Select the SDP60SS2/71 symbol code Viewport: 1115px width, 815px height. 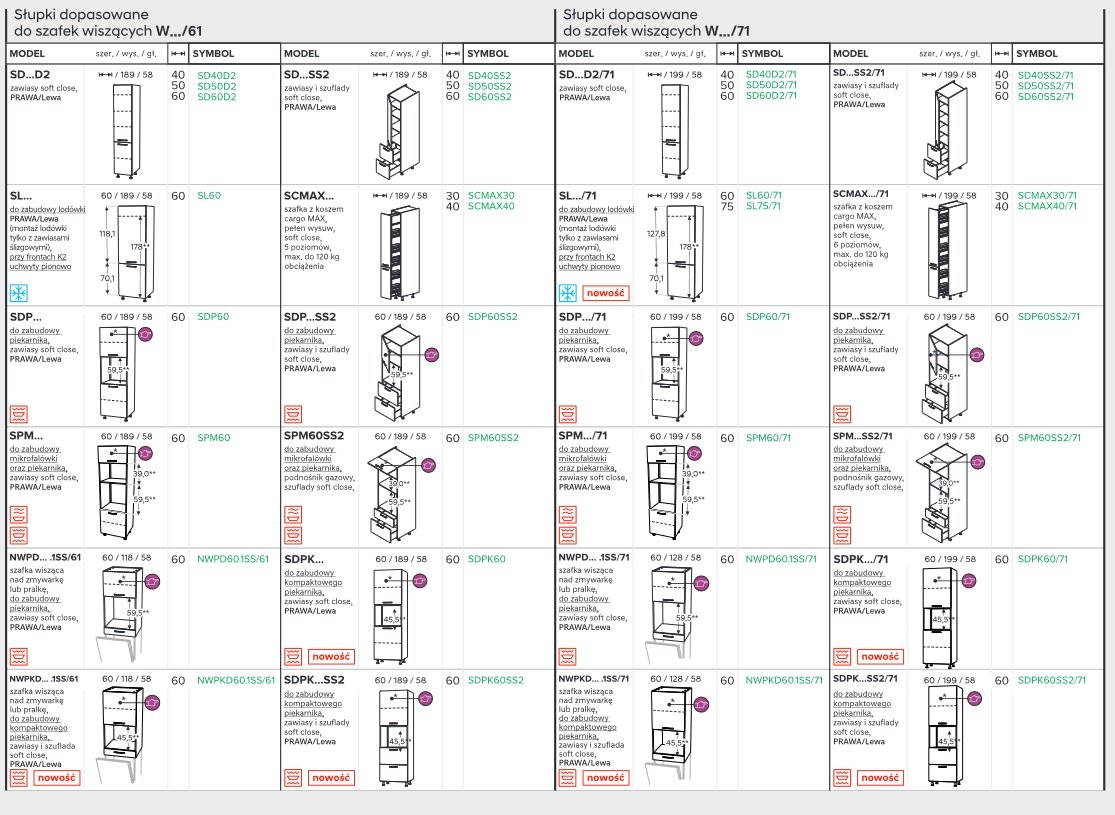coord(1048,317)
